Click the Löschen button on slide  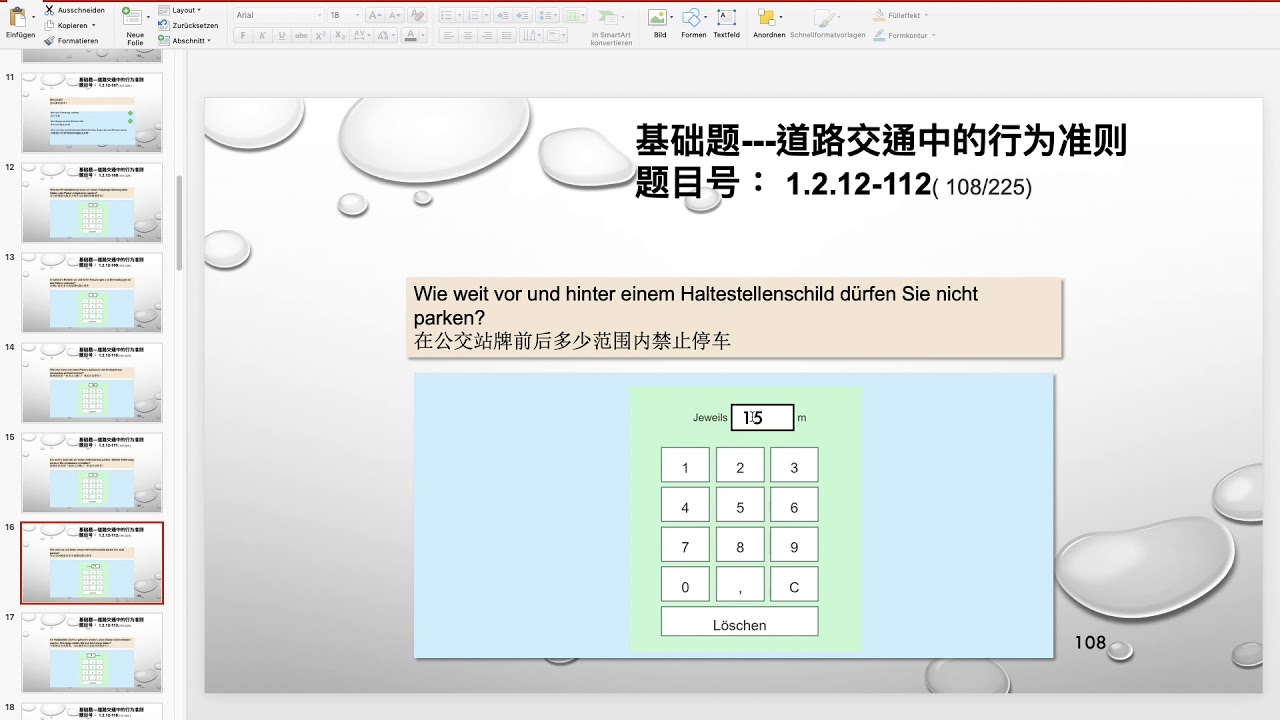coord(739,622)
